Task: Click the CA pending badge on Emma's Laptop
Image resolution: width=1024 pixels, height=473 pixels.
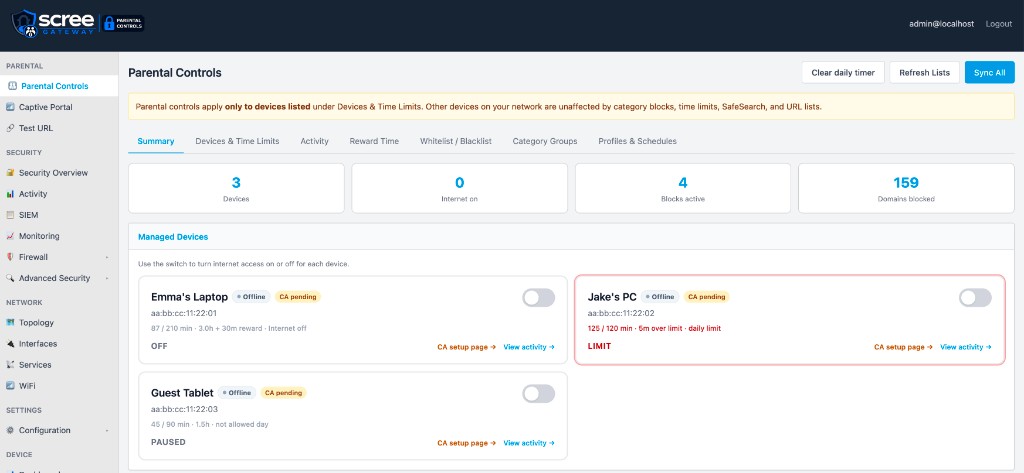Action: 298,297
